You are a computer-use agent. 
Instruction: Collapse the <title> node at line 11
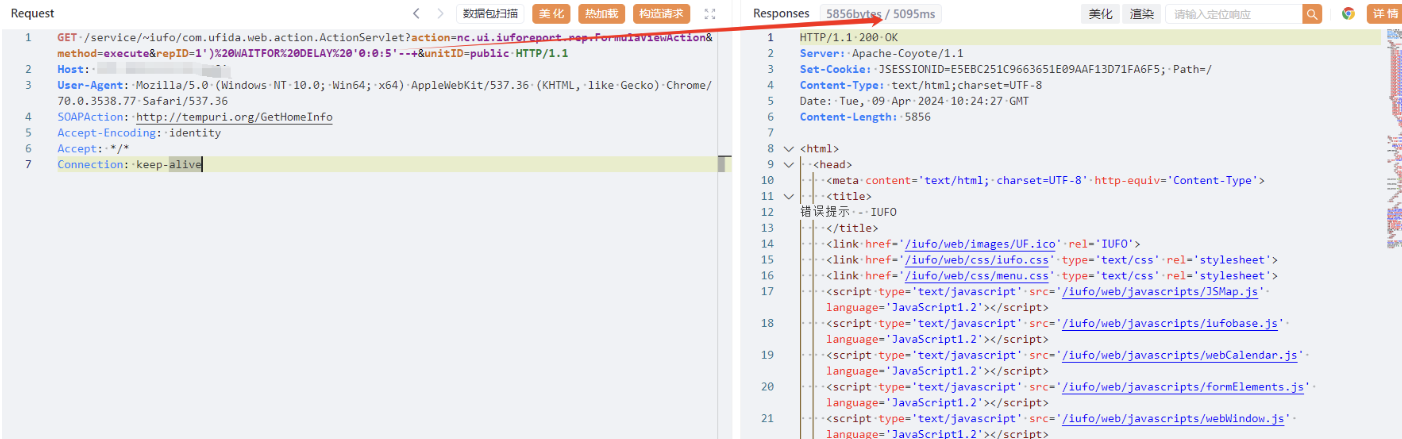click(788, 197)
